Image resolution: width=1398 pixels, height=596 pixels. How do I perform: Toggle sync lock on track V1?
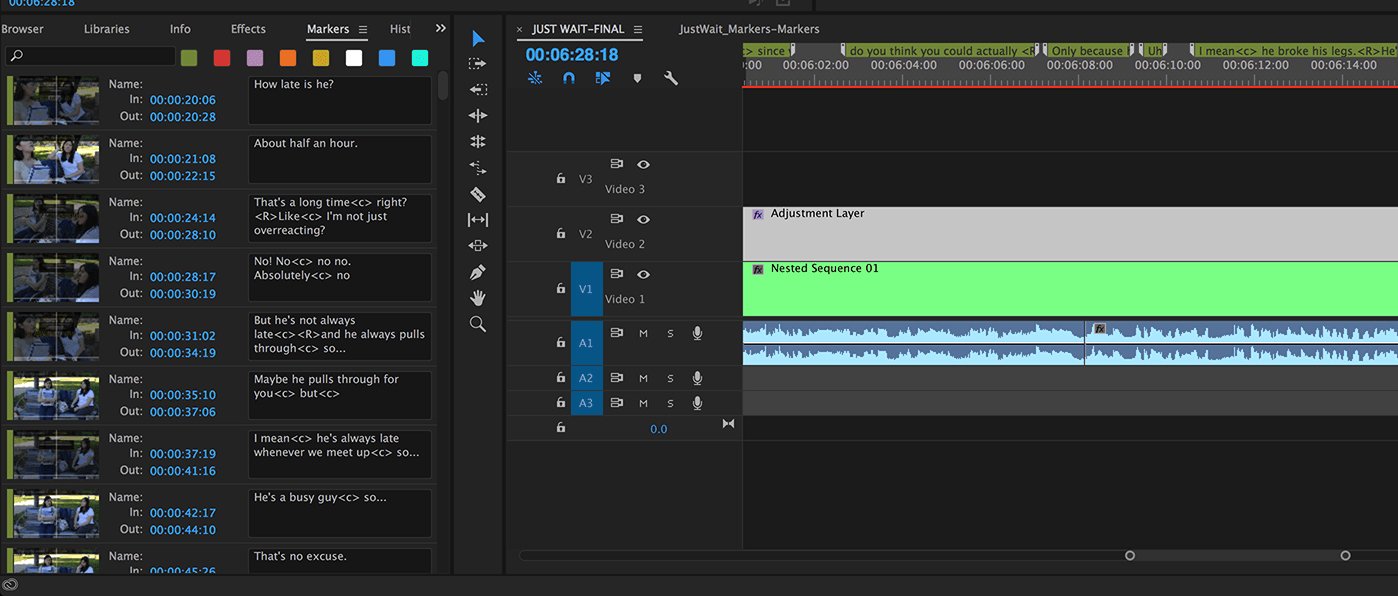[616, 274]
